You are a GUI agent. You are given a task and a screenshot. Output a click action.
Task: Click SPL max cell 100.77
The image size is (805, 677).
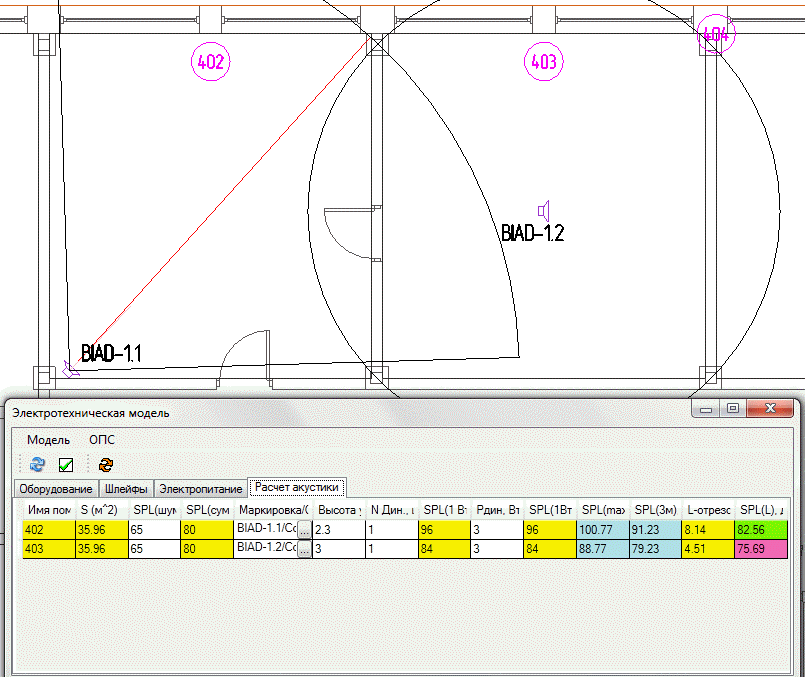point(603,530)
